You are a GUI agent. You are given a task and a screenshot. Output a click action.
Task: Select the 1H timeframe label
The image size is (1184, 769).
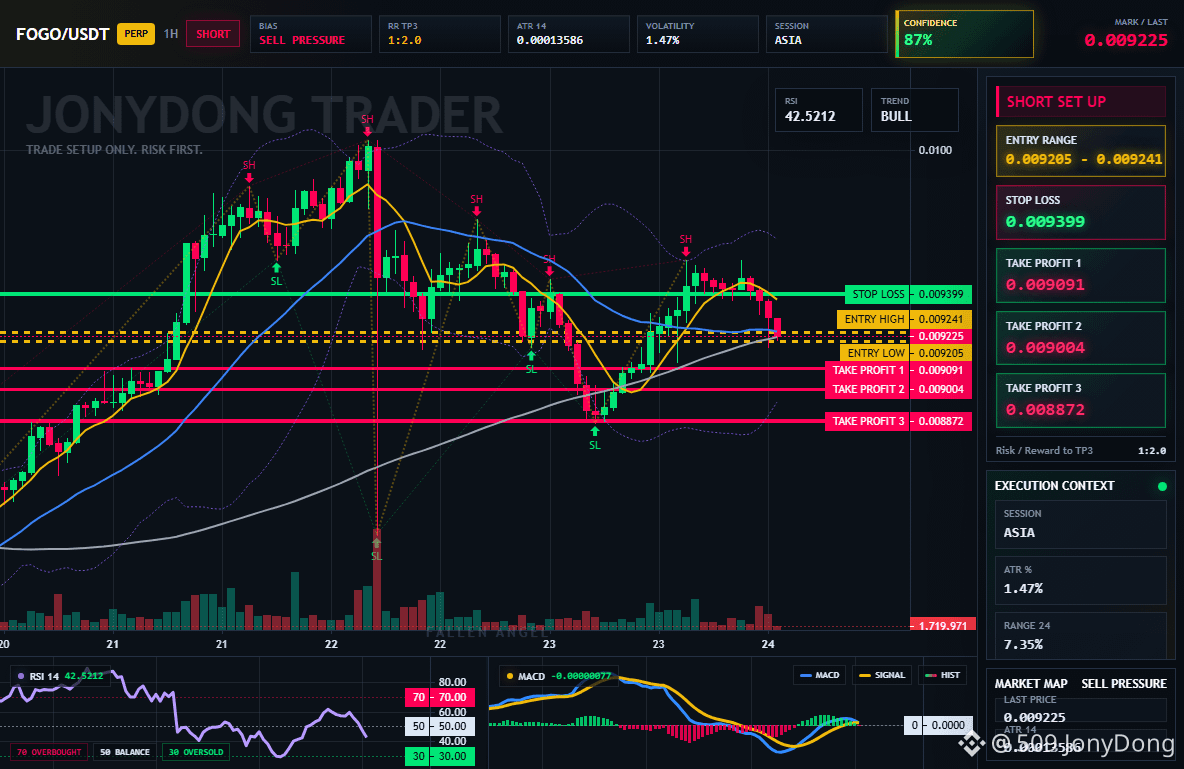171,34
